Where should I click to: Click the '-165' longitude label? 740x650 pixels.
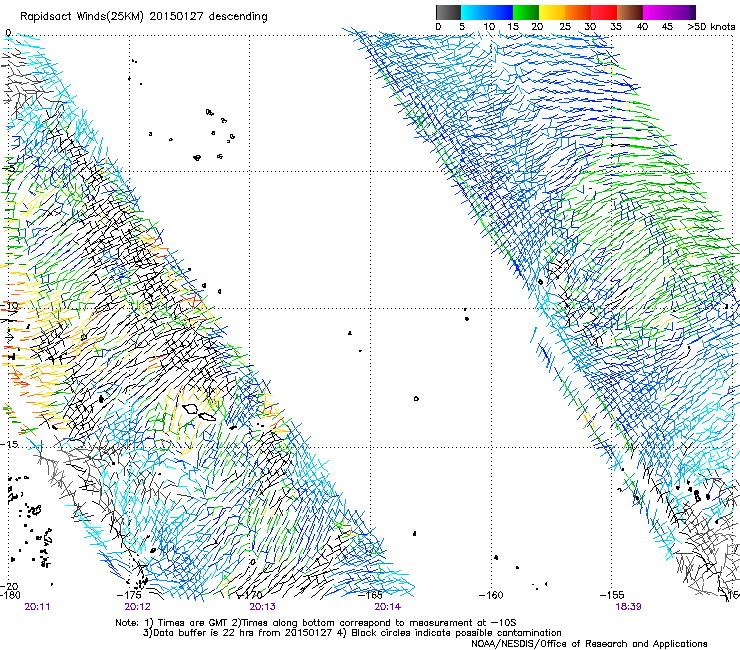click(370, 595)
